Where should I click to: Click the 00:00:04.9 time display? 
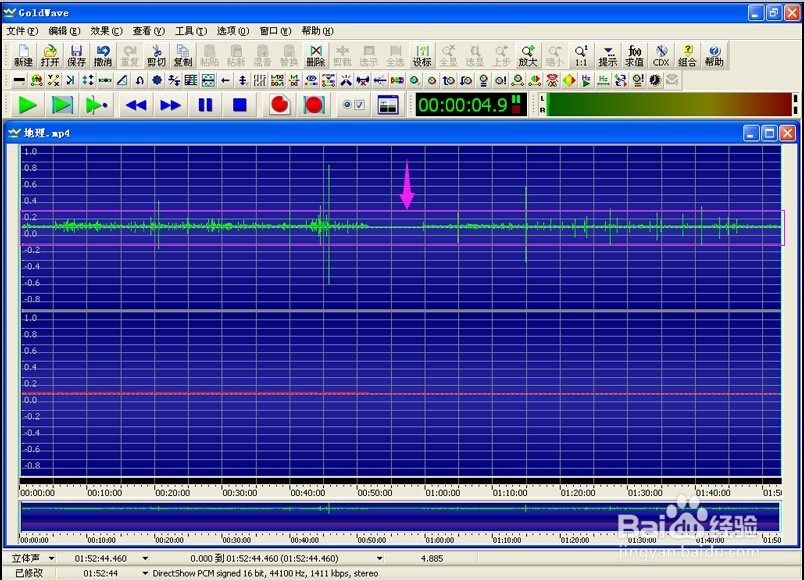(x=471, y=105)
